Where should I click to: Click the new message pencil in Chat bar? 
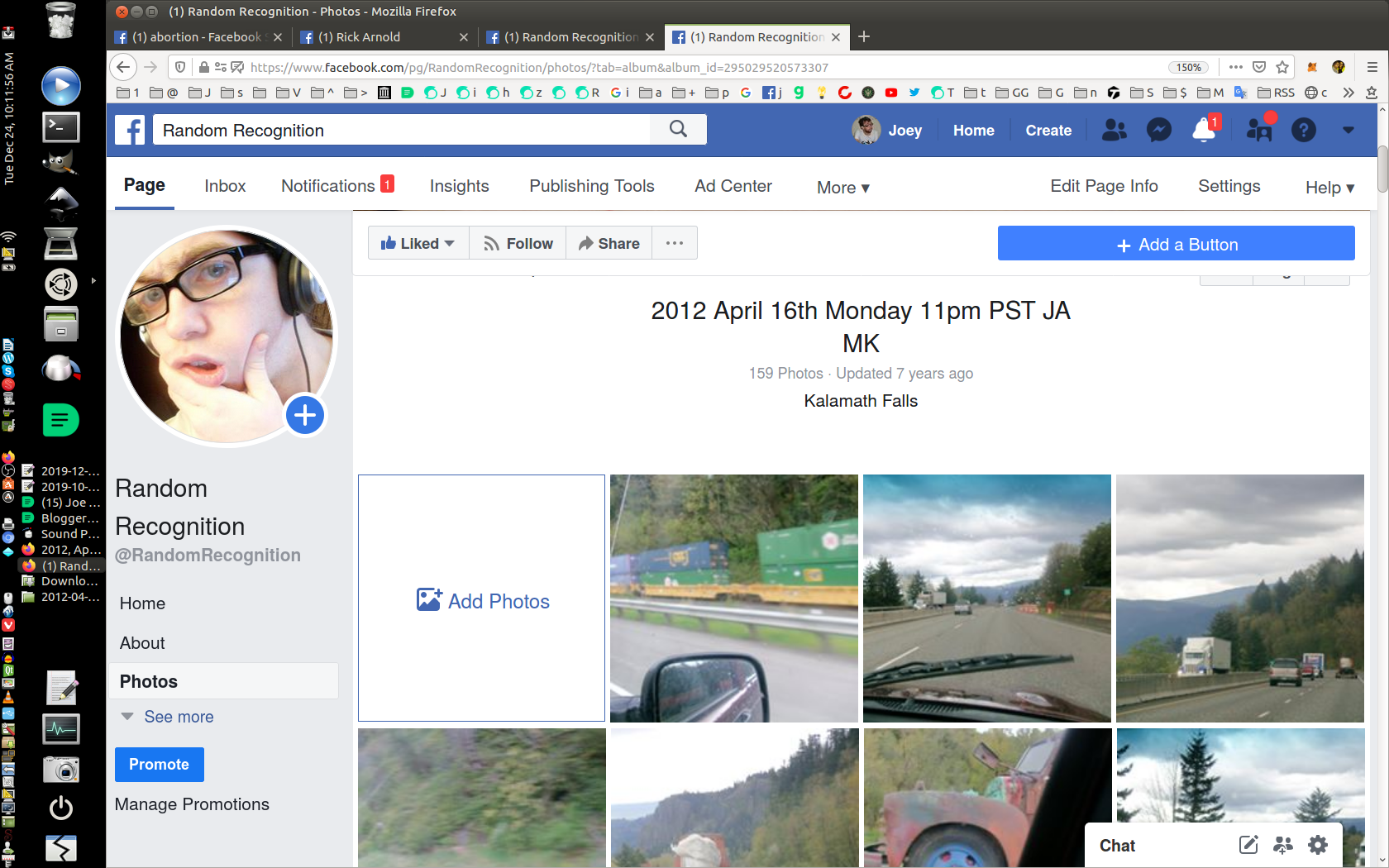pyautogui.click(x=1248, y=845)
